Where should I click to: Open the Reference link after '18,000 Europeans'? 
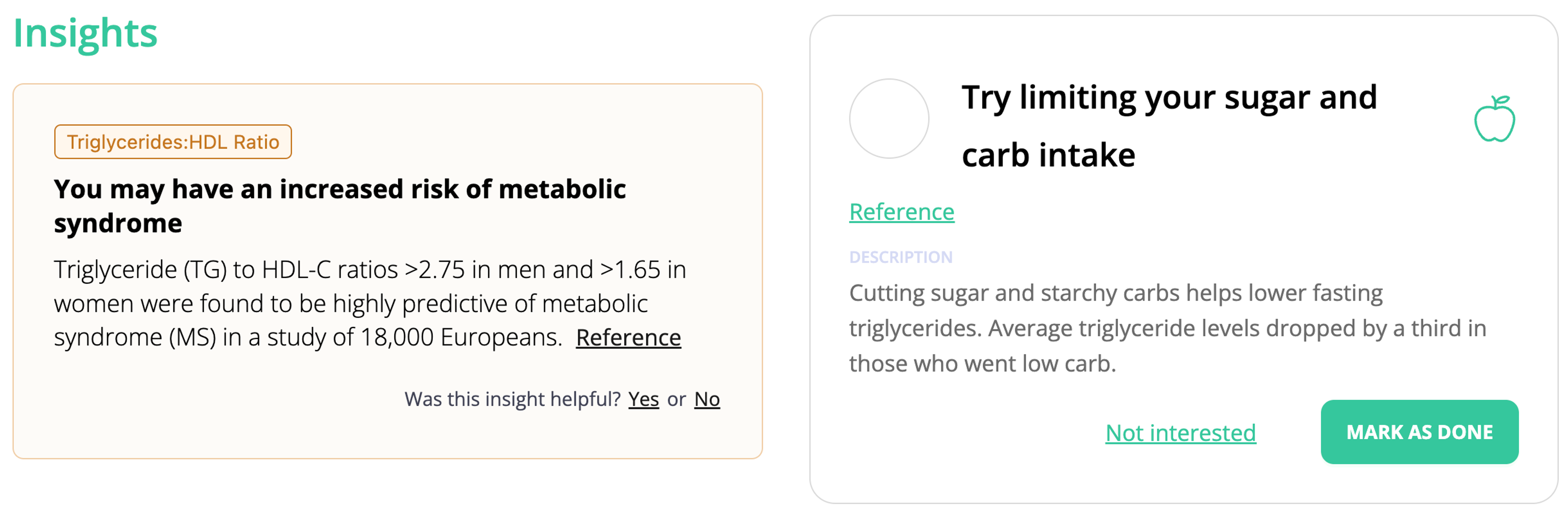point(628,338)
